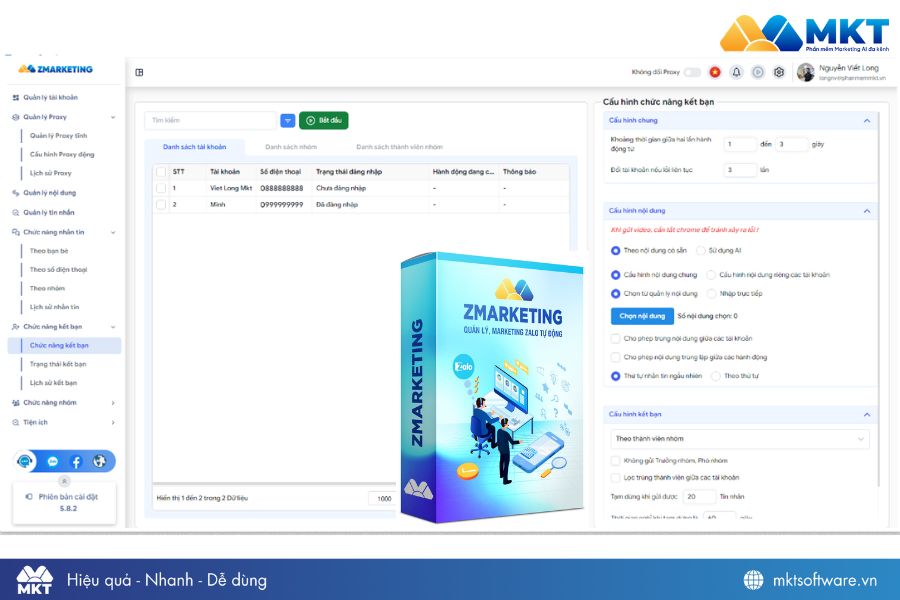Viewport: 900px width, 600px height.
Task: Collapse Chức năng kết bạn parent menu chevron
Action: (x=113, y=327)
